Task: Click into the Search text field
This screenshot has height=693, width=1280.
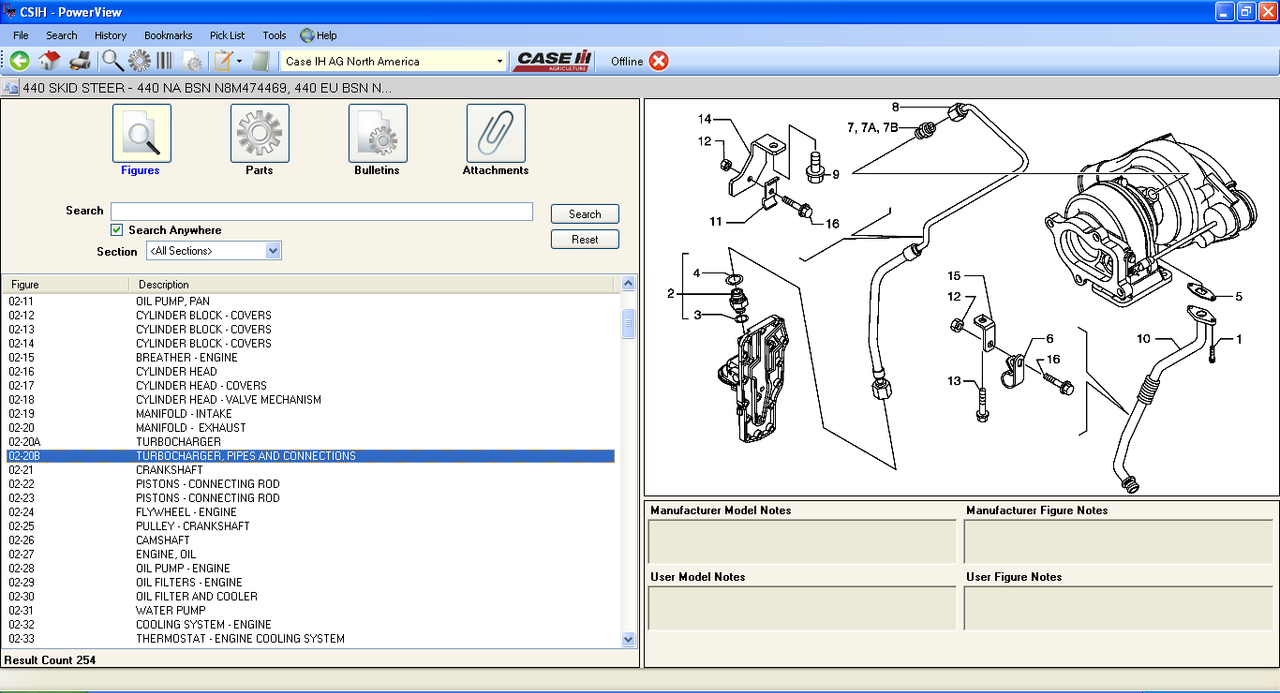Action: tap(321, 211)
